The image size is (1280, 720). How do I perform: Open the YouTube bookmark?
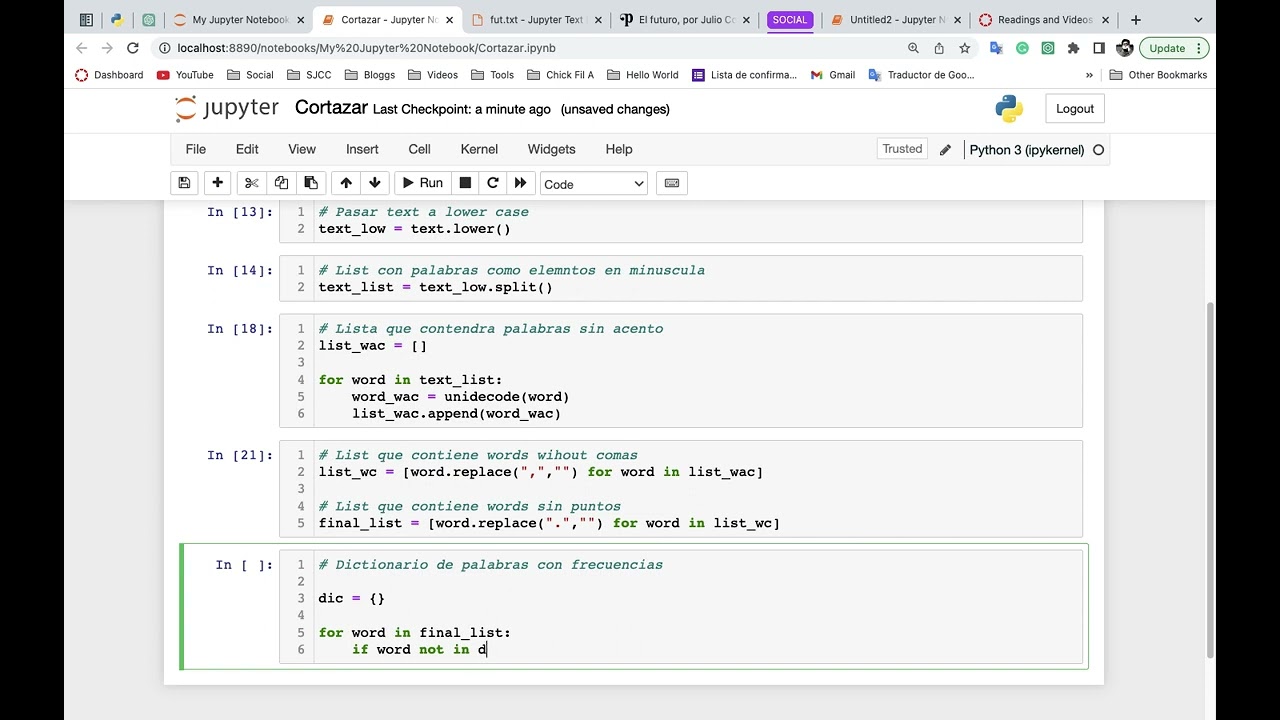[185, 75]
